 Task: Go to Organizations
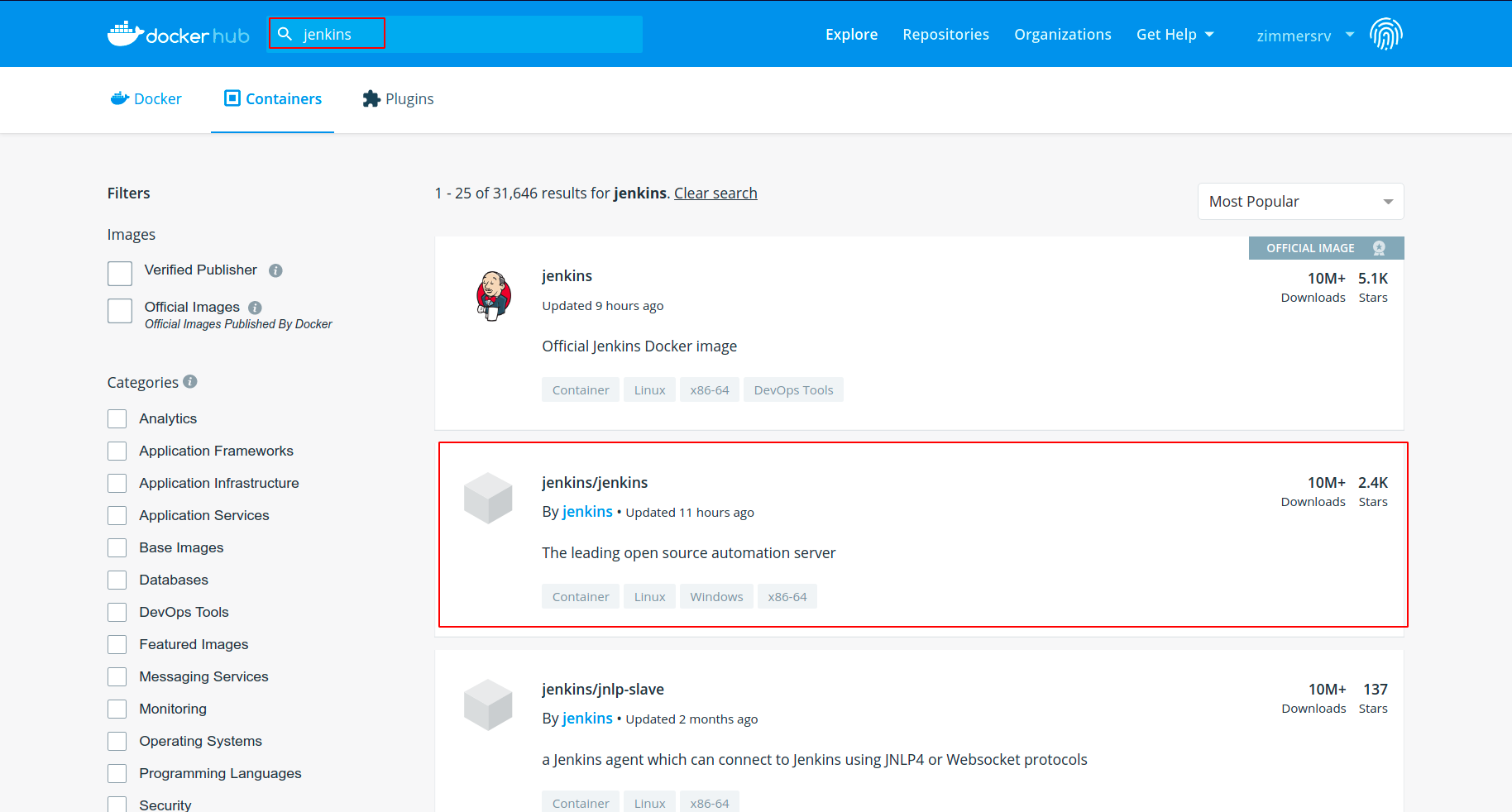click(1063, 35)
